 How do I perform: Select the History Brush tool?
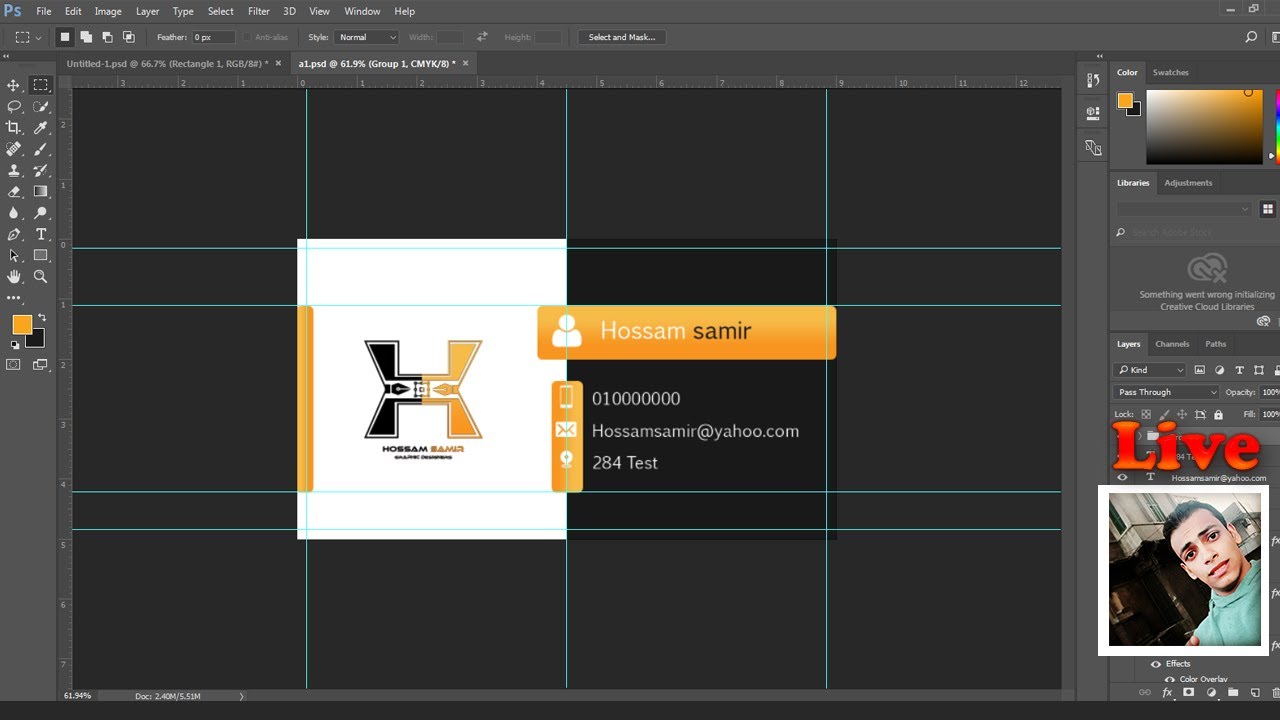click(x=41, y=170)
